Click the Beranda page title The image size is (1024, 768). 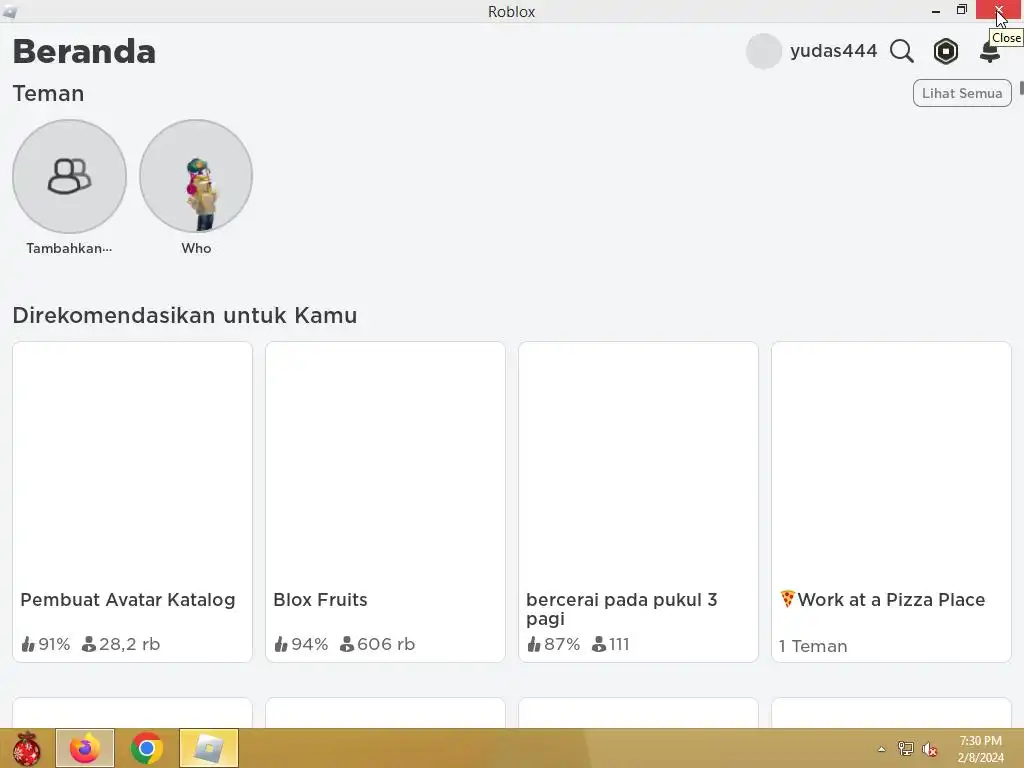pos(84,52)
